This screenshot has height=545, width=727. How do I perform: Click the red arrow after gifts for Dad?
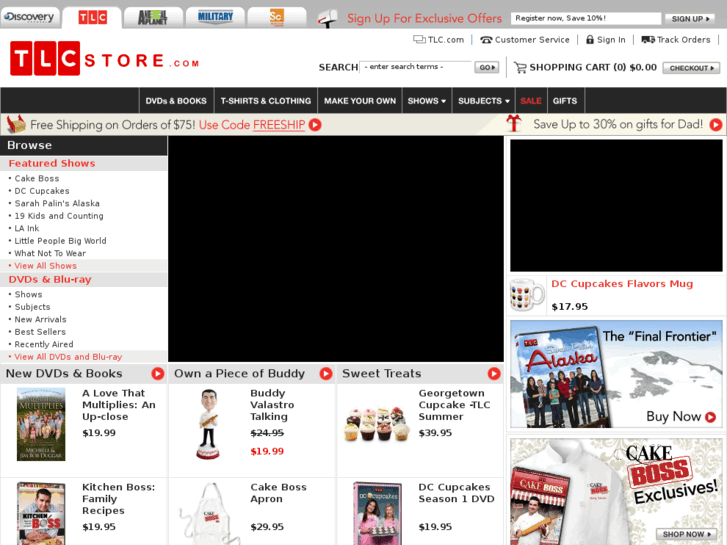coord(716,124)
